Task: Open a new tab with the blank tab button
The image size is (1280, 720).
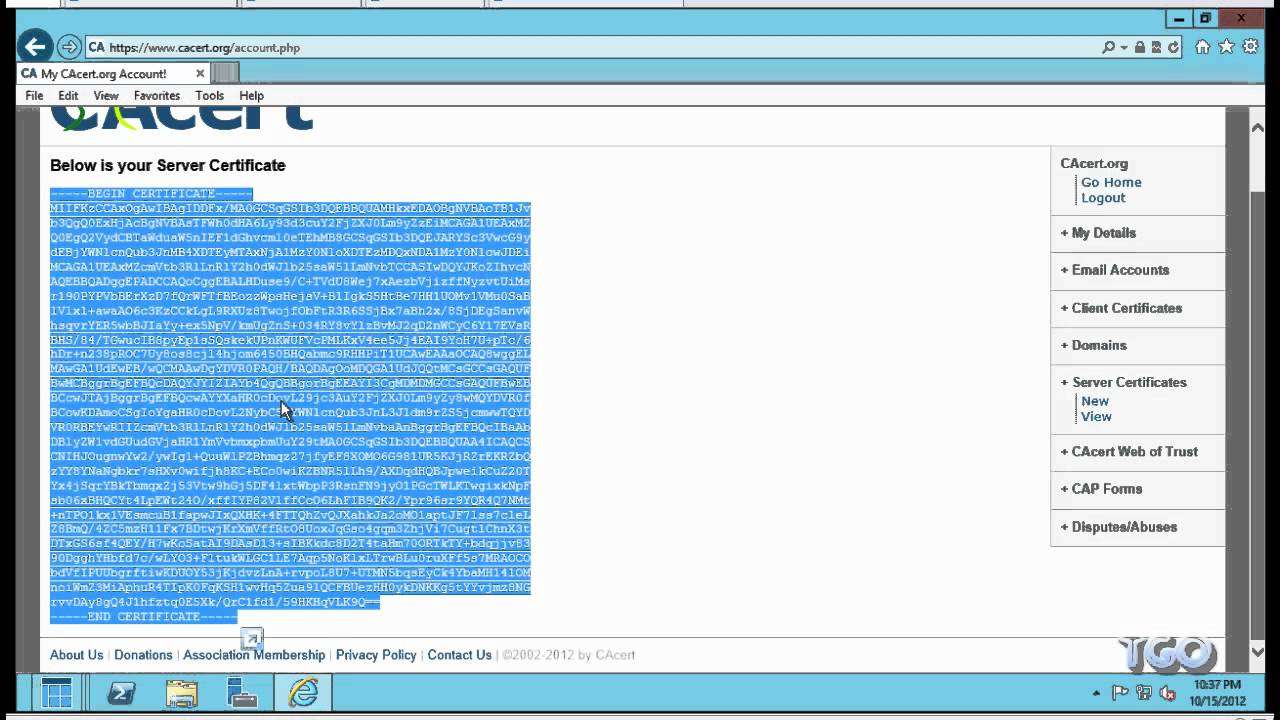Action: point(226,73)
